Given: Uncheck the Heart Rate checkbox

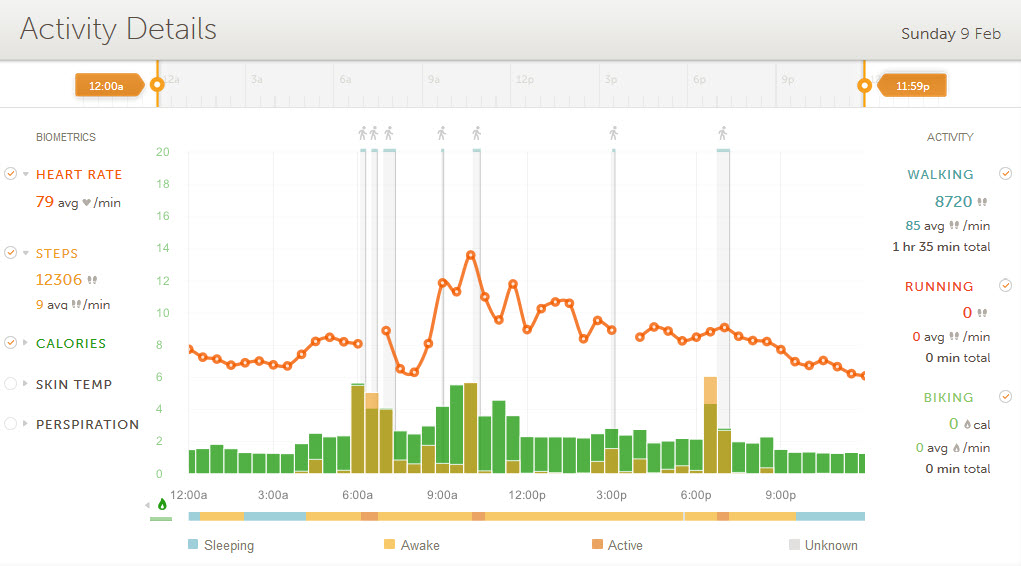Looking at the screenshot, I should [x=10, y=174].
